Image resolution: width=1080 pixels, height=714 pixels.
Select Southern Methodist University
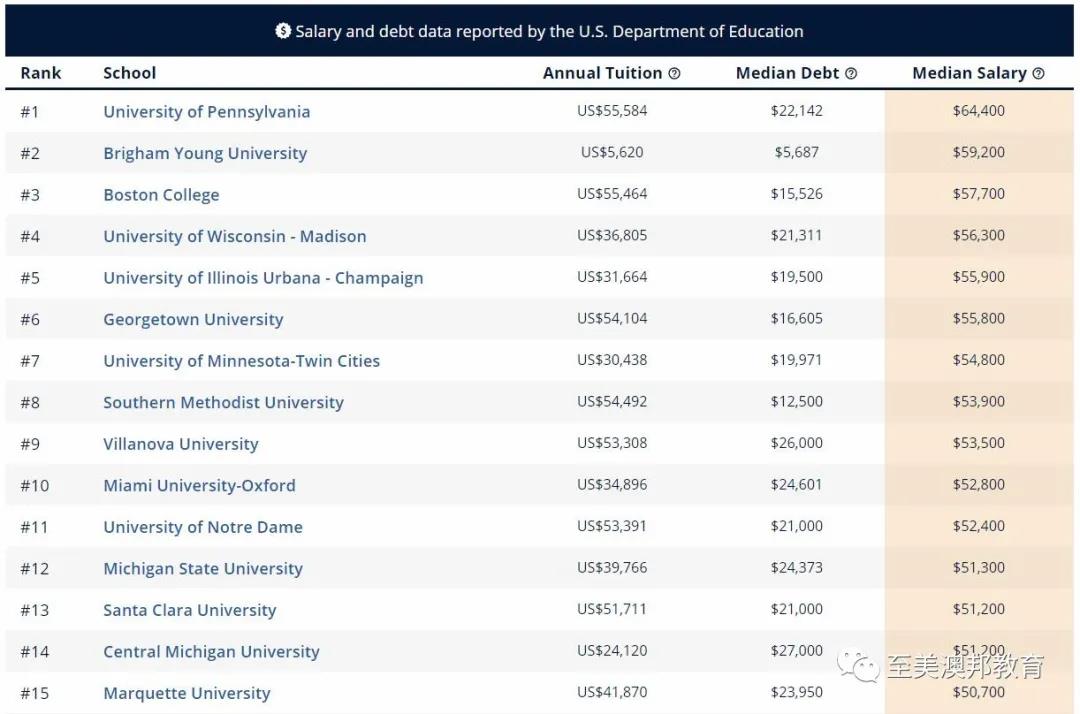(223, 402)
